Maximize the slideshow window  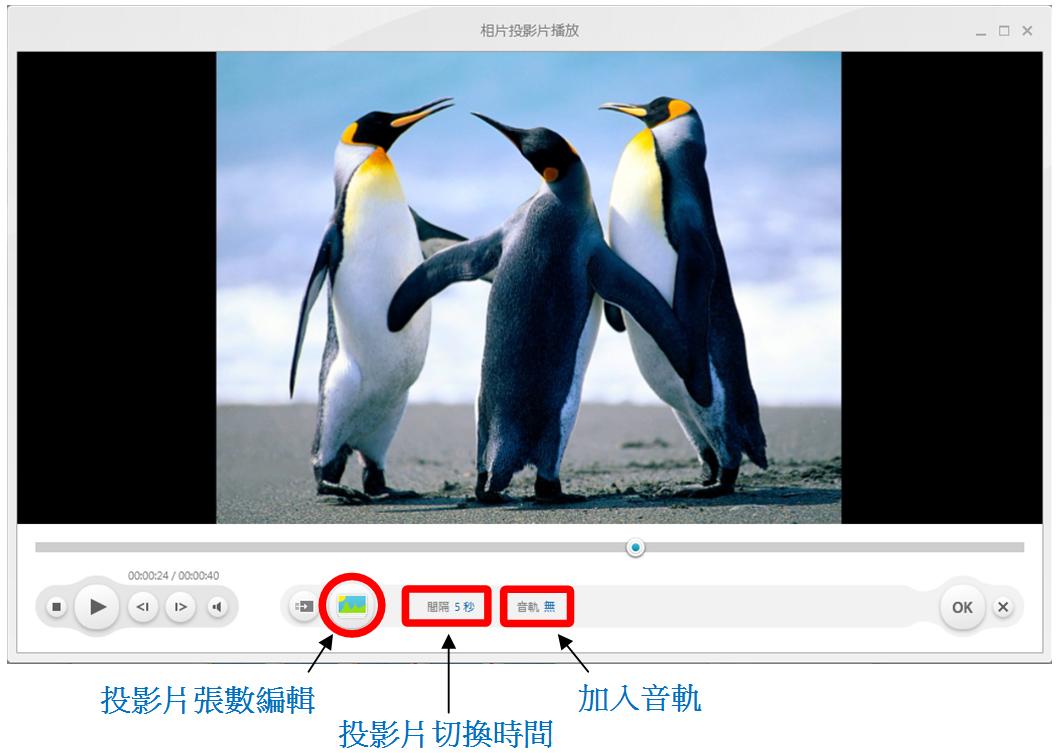(x=1004, y=30)
